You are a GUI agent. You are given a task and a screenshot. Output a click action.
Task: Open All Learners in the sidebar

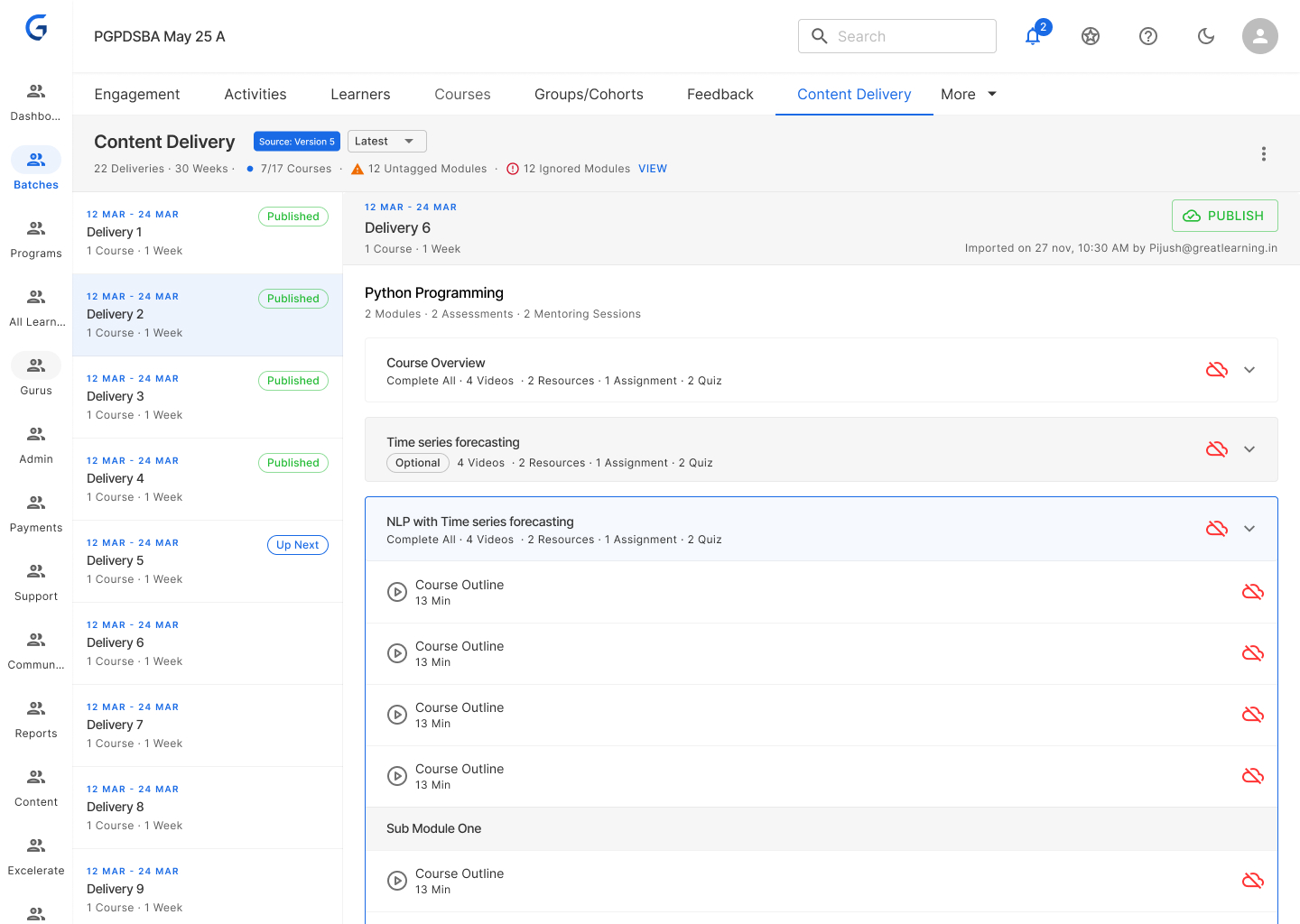[36, 308]
